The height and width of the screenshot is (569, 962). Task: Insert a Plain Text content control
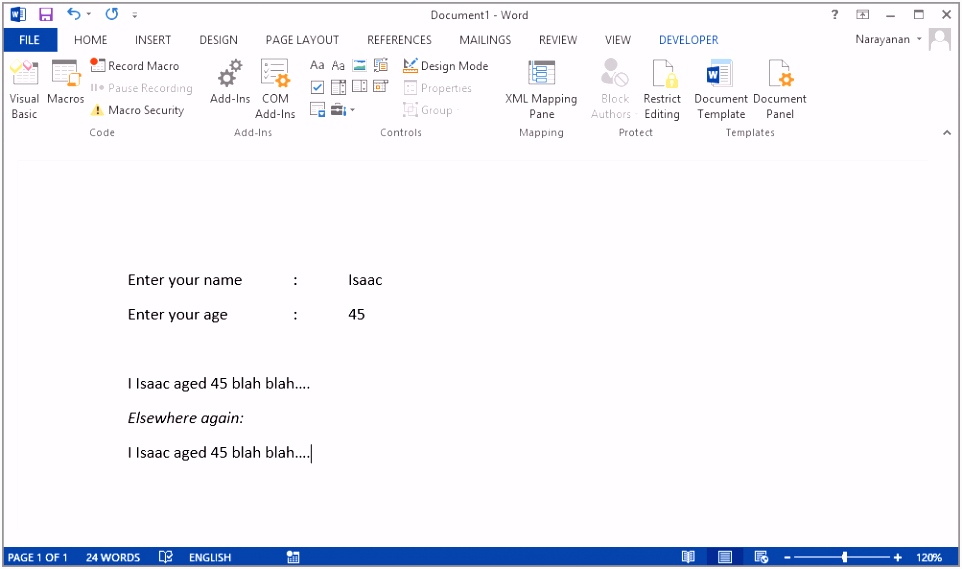[338, 65]
